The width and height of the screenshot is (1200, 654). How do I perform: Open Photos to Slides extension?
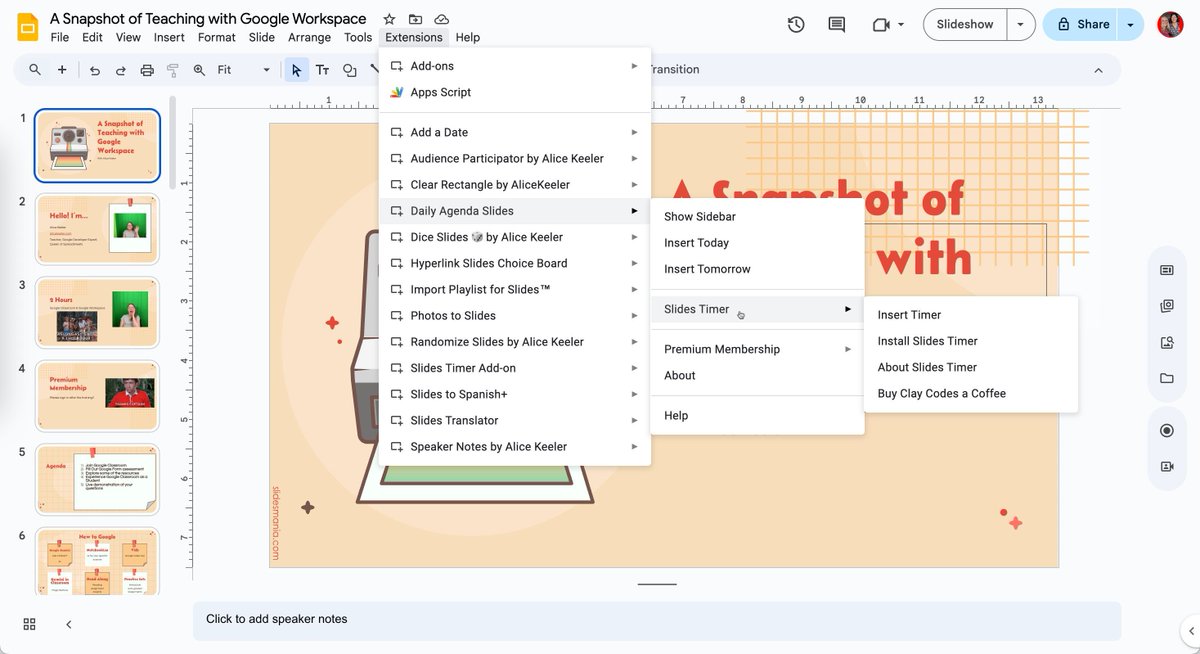click(514, 315)
